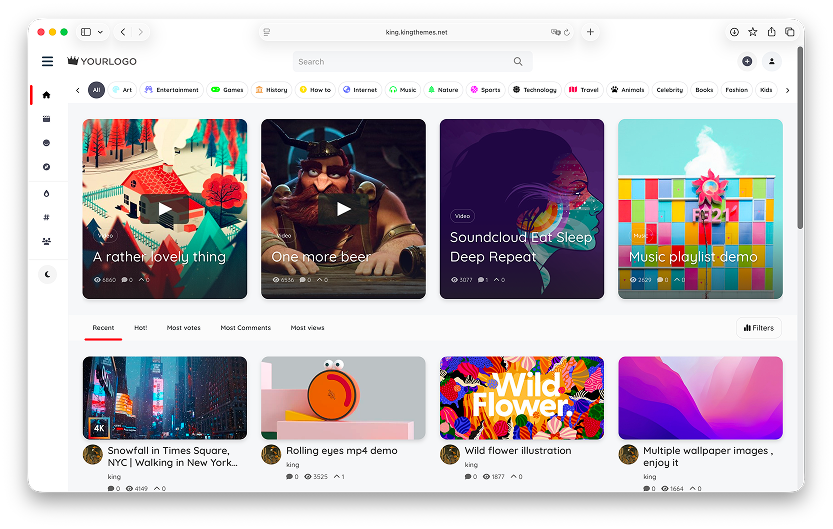Click 'Rolling eyes mp4 demo' title link
This screenshot has height=529, width=833.
click(x=342, y=450)
